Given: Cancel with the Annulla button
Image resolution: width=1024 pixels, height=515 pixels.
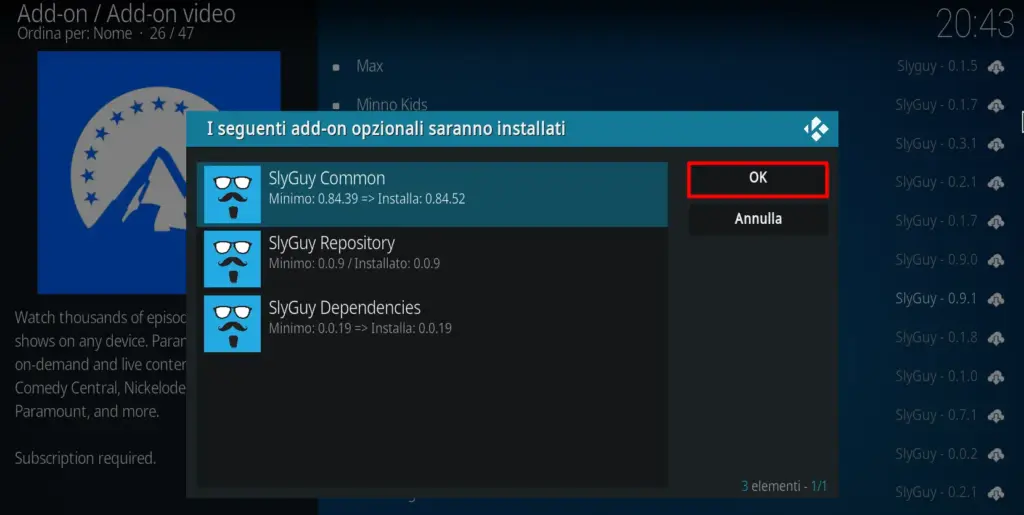Looking at the screenshot, I should pos(758,219).
